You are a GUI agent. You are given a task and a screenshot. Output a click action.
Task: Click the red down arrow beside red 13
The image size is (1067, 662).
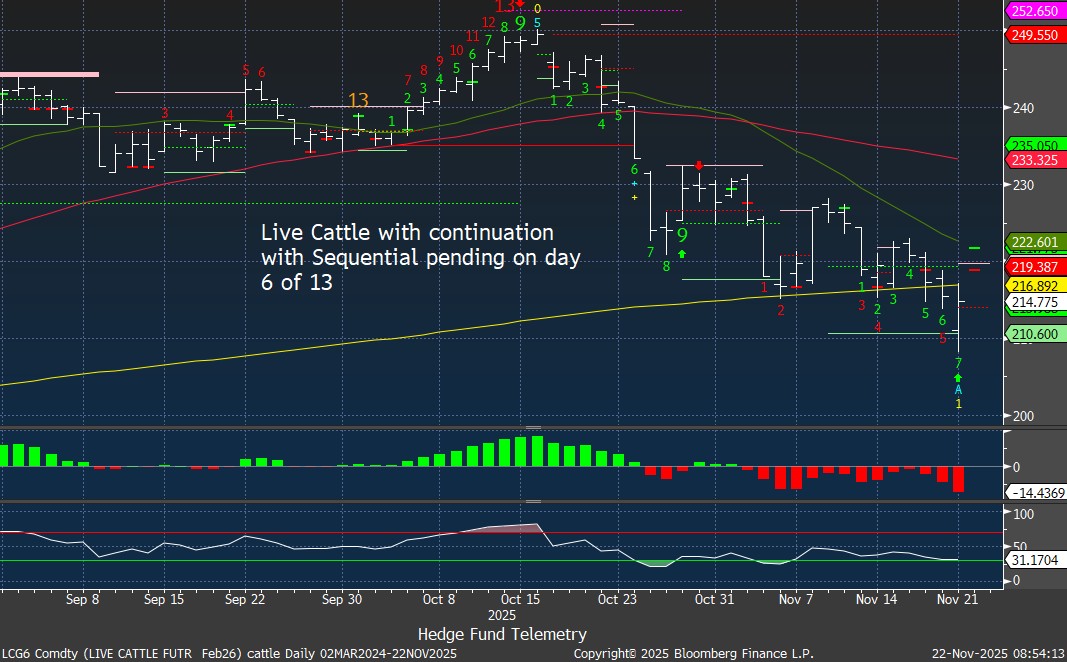(520, 5)
